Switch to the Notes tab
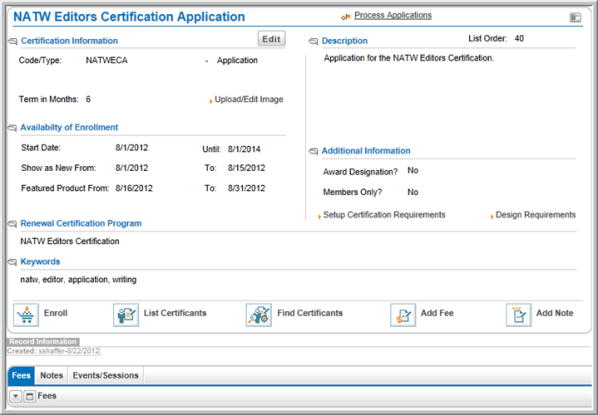This screenshot has width=598, height=415. tap(51, 375)
